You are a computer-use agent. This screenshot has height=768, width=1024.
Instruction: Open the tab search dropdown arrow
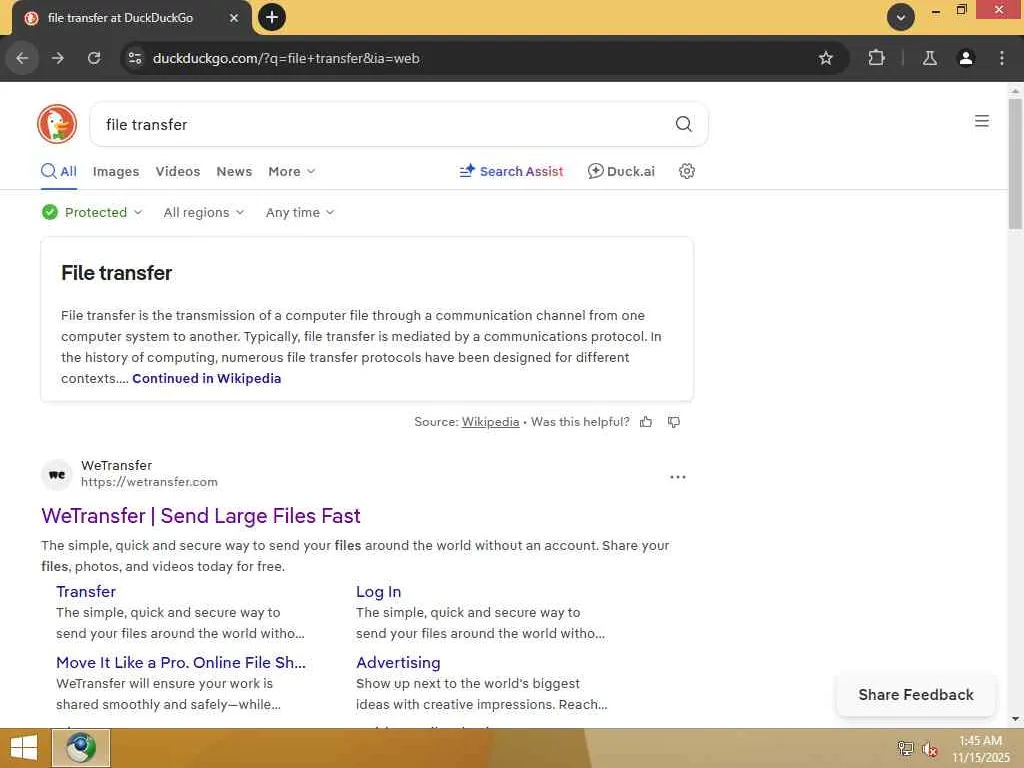[901, 17]
